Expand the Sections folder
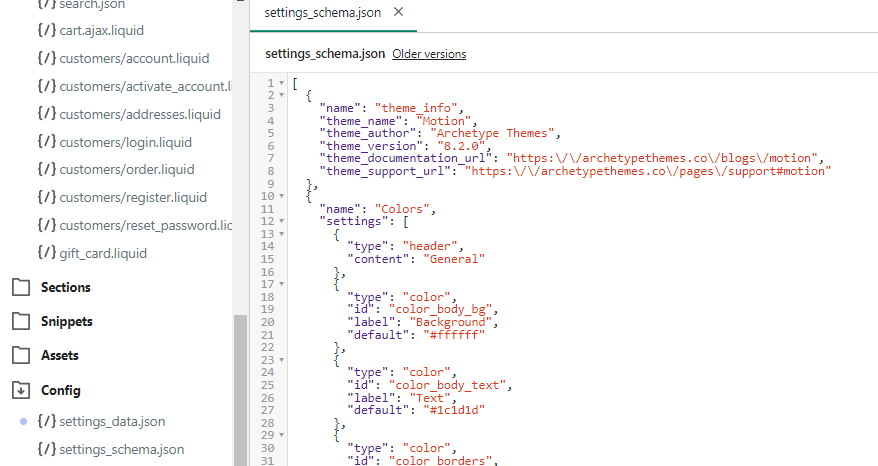 coord(66,287)
